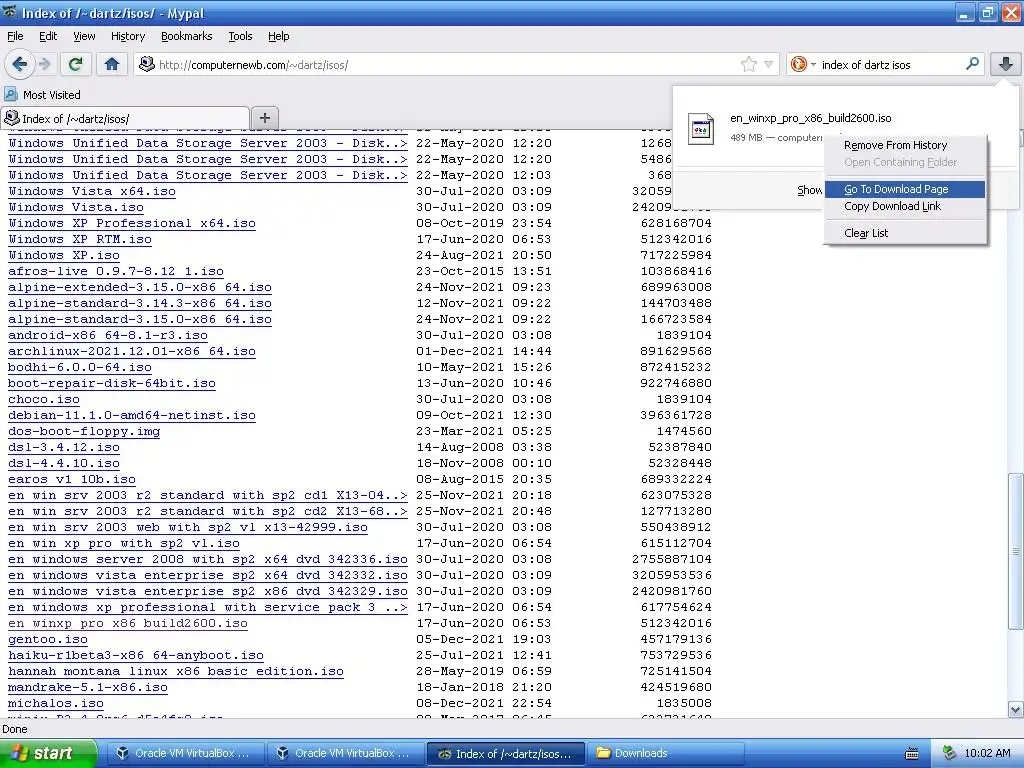Choose Copy Download Link

(904, 206)
